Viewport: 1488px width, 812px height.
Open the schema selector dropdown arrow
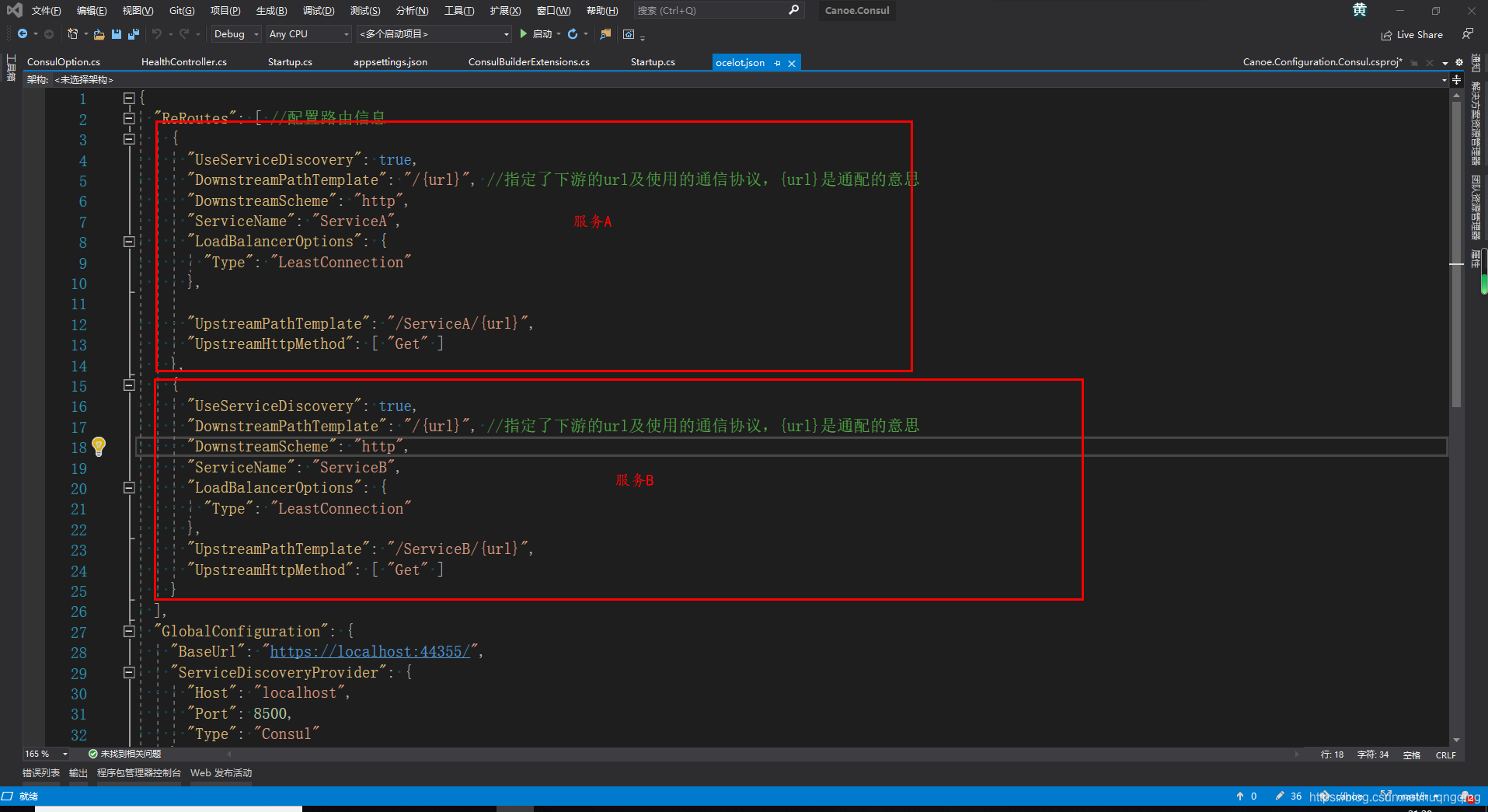click(x=1444, y=79)
